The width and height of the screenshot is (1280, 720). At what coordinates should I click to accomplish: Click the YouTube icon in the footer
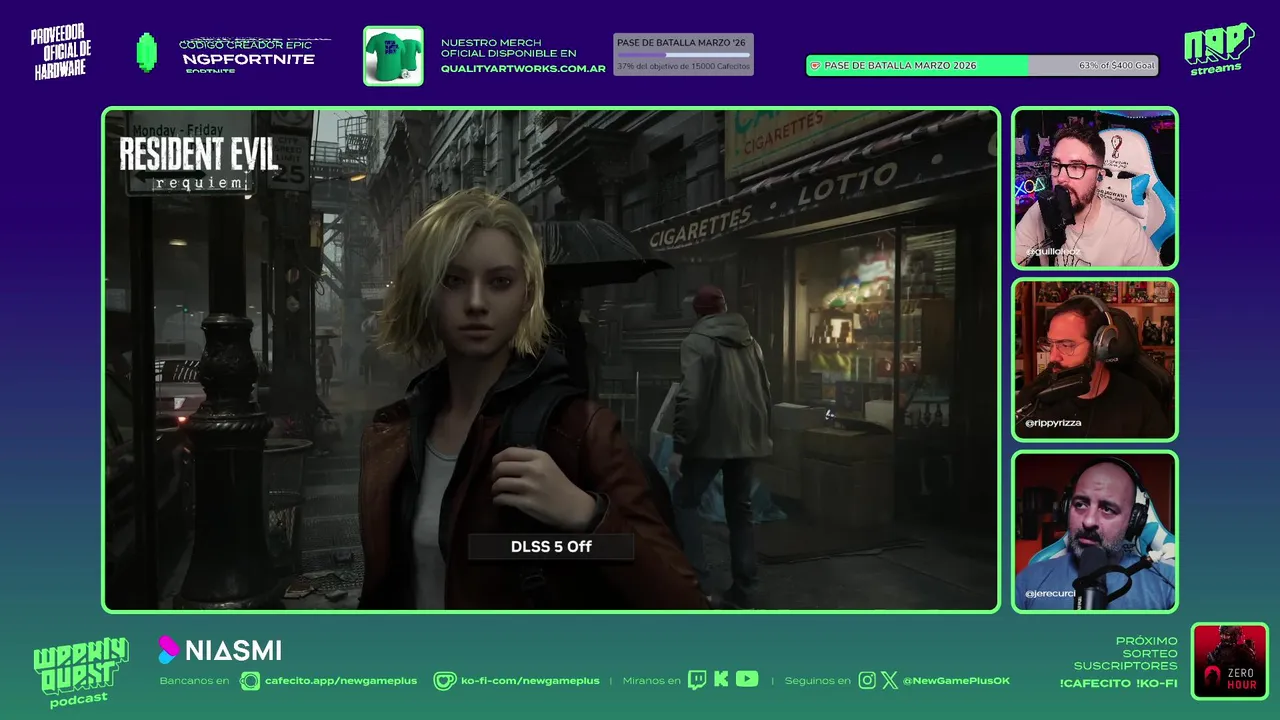coord(747,679)
